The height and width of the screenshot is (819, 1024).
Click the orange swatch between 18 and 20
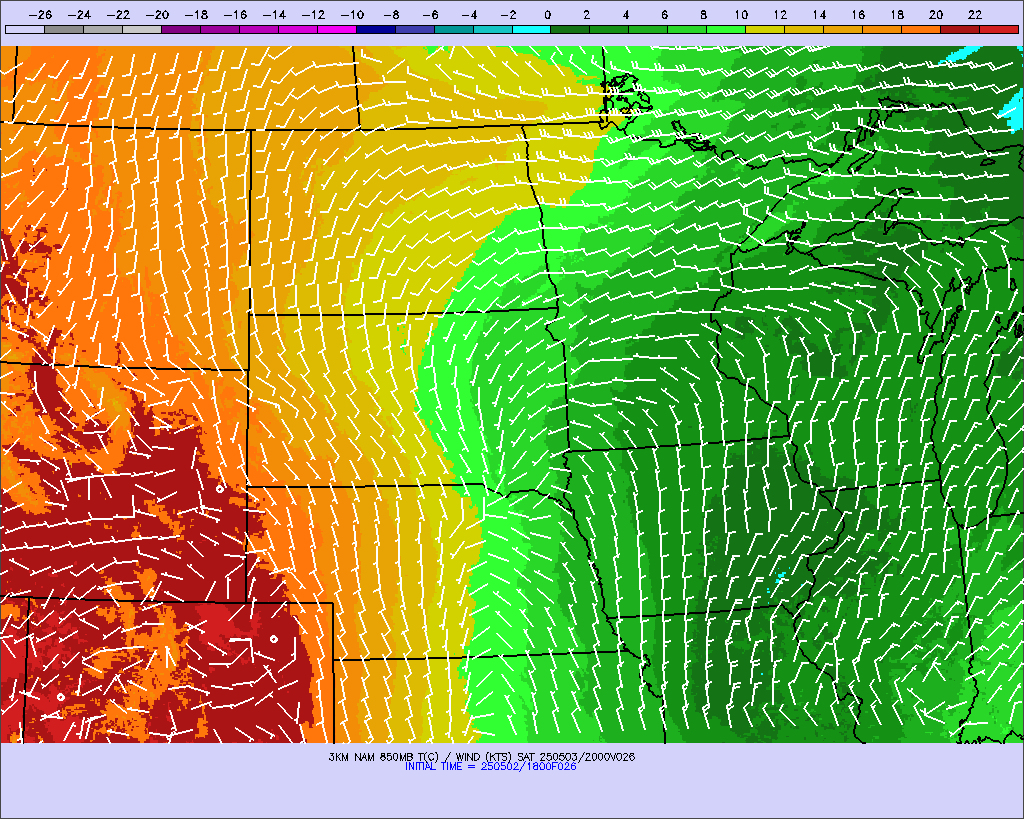(921, 29)
